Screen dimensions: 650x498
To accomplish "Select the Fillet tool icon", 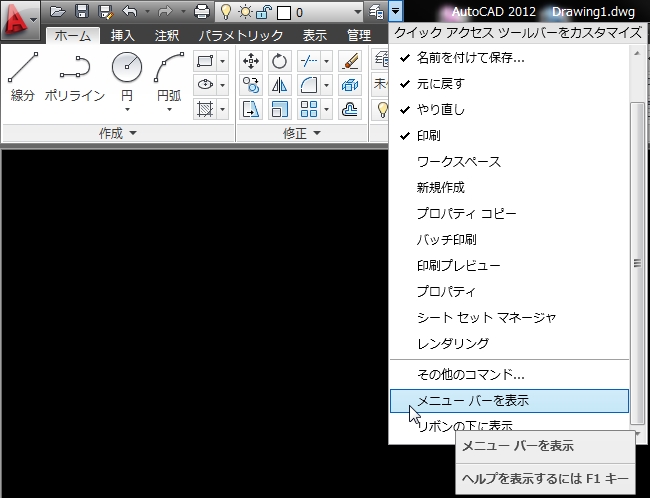I will (309, 85).
